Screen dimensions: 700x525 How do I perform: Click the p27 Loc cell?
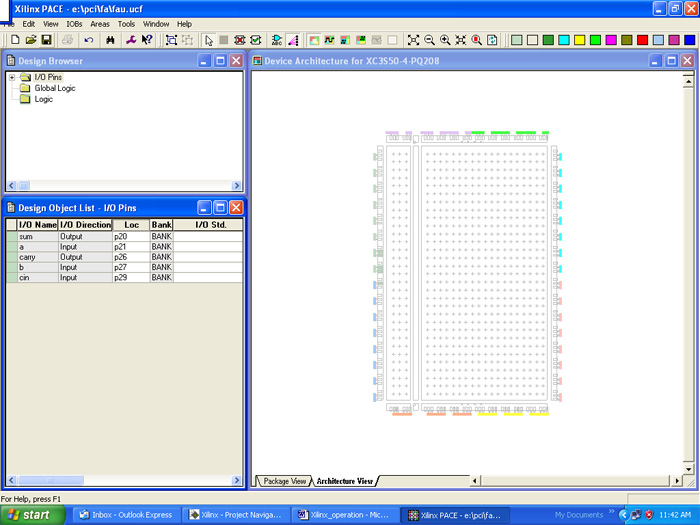pyautogui.click(x=131, y=267)
